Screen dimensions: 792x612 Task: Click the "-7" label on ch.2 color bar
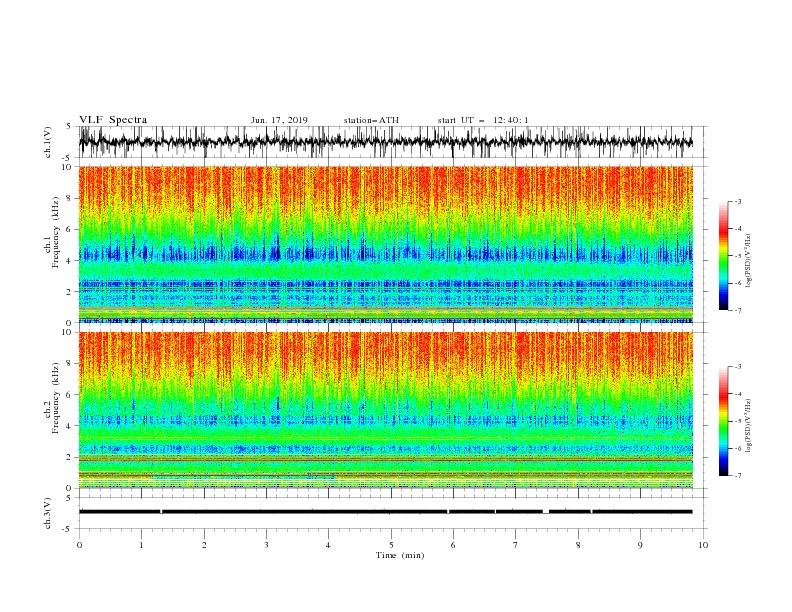[x=737, y=476]
